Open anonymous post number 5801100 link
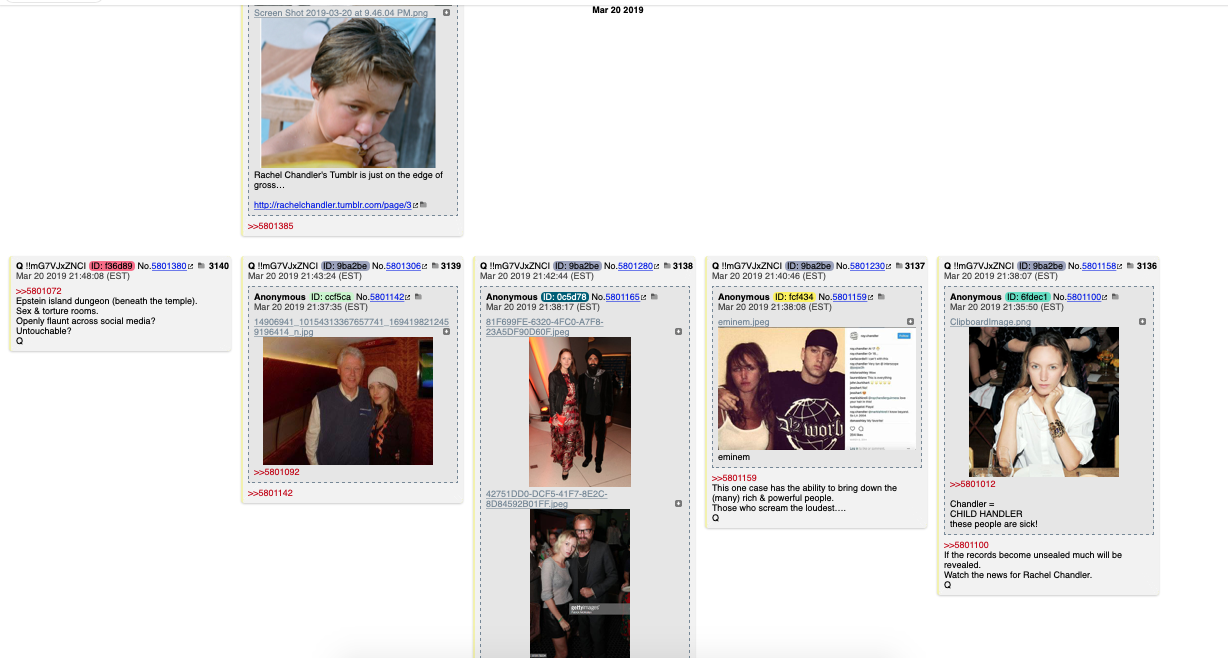Image resolution: width=1228 pixels, height=658 pixels. [1084, 297]
